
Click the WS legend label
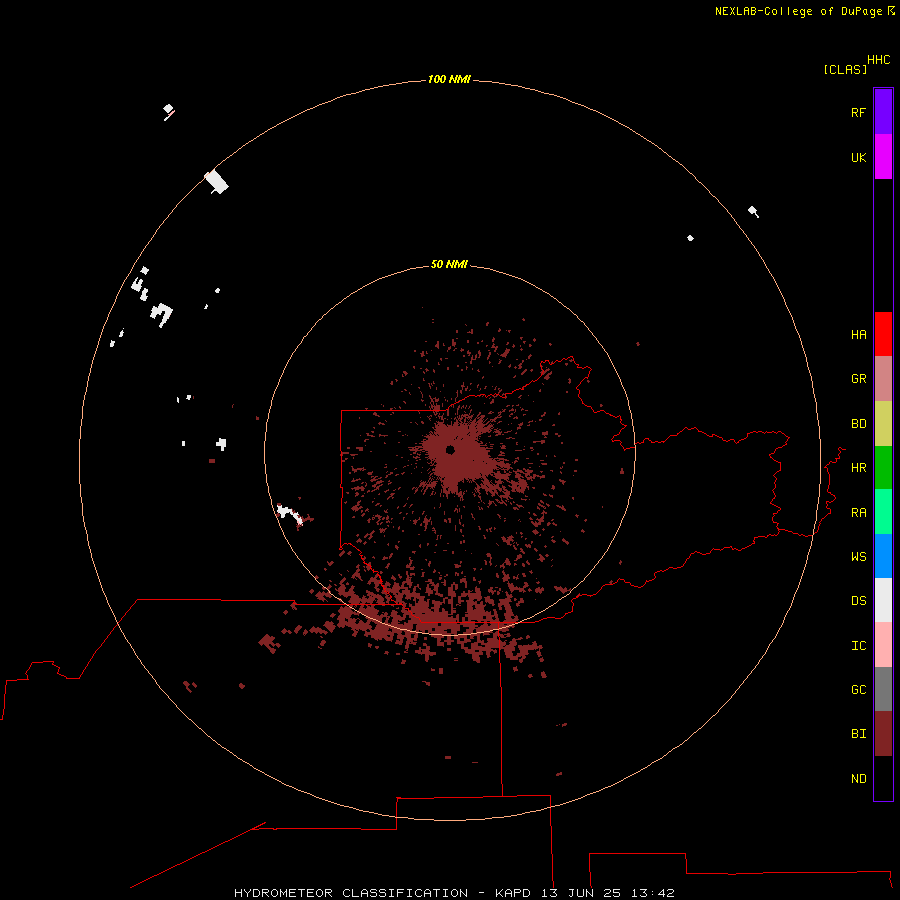click(859, 556)
